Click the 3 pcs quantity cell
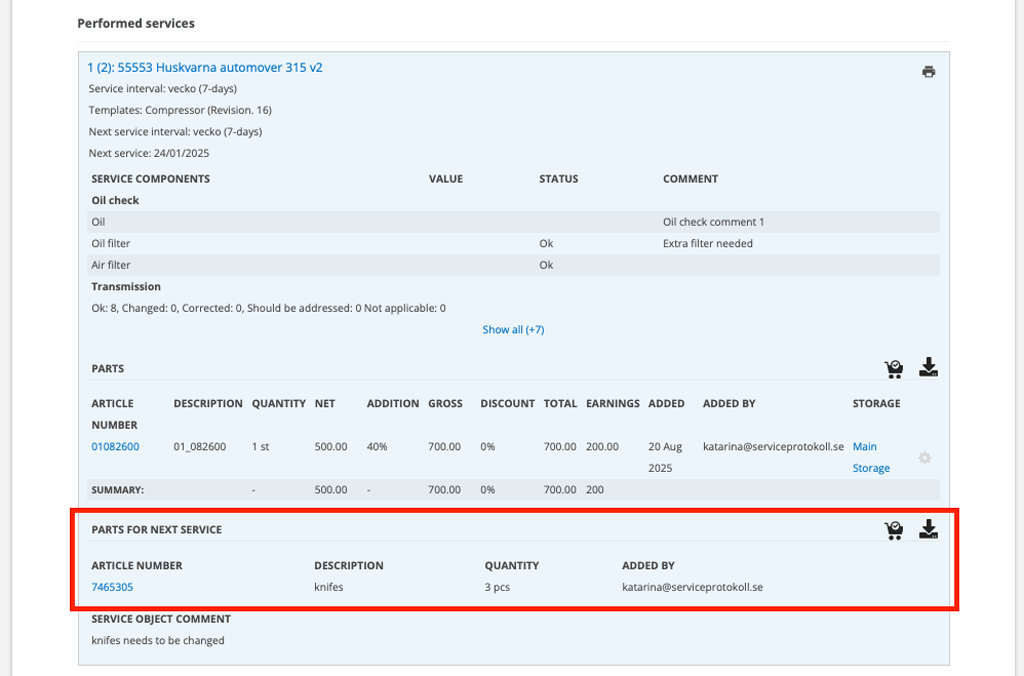 pyautogui.click(x=497, y=587)
